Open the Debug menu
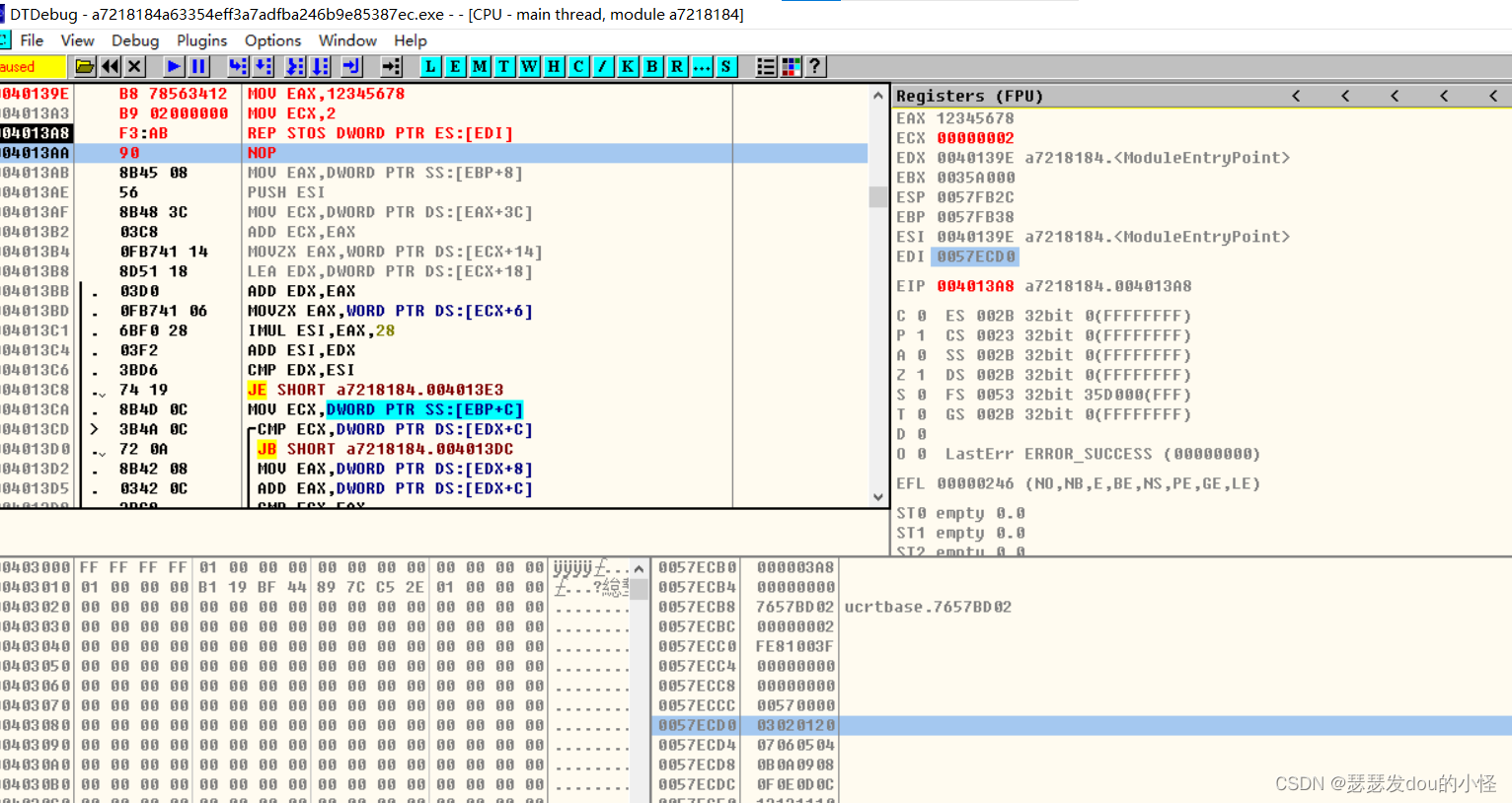Viewport: 1512px width, 803px height. 135,40
